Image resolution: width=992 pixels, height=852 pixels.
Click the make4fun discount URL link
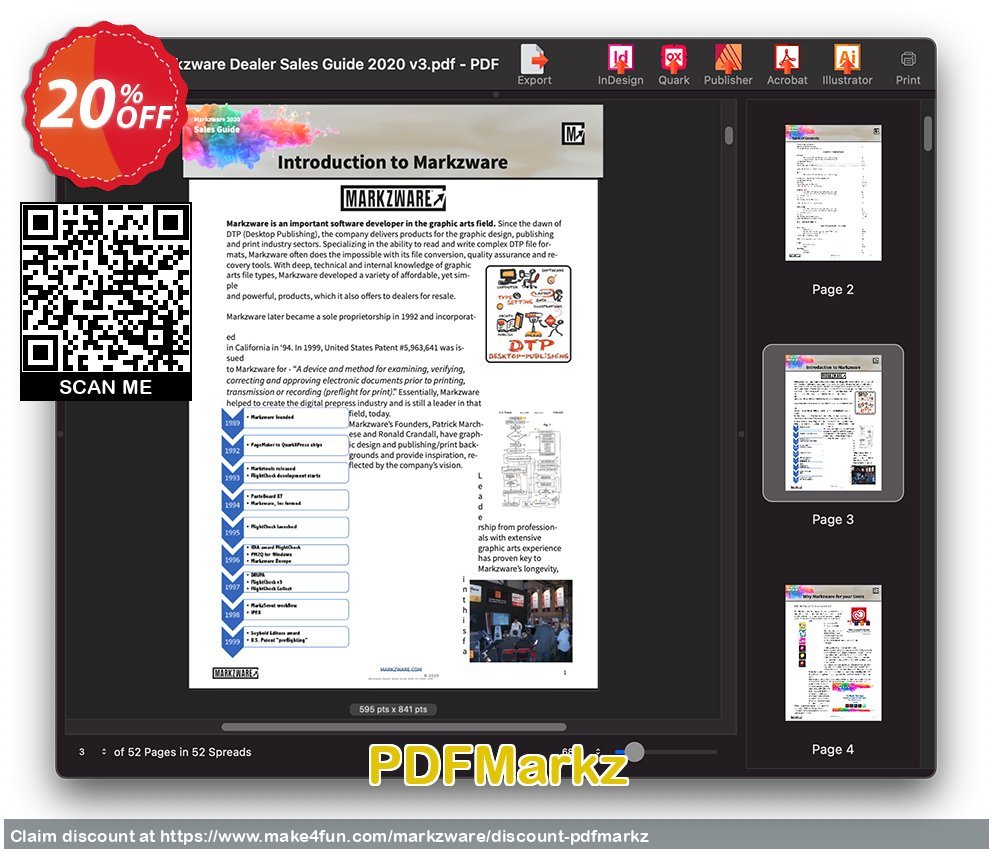pyautogui.click(x=404, y=836)
